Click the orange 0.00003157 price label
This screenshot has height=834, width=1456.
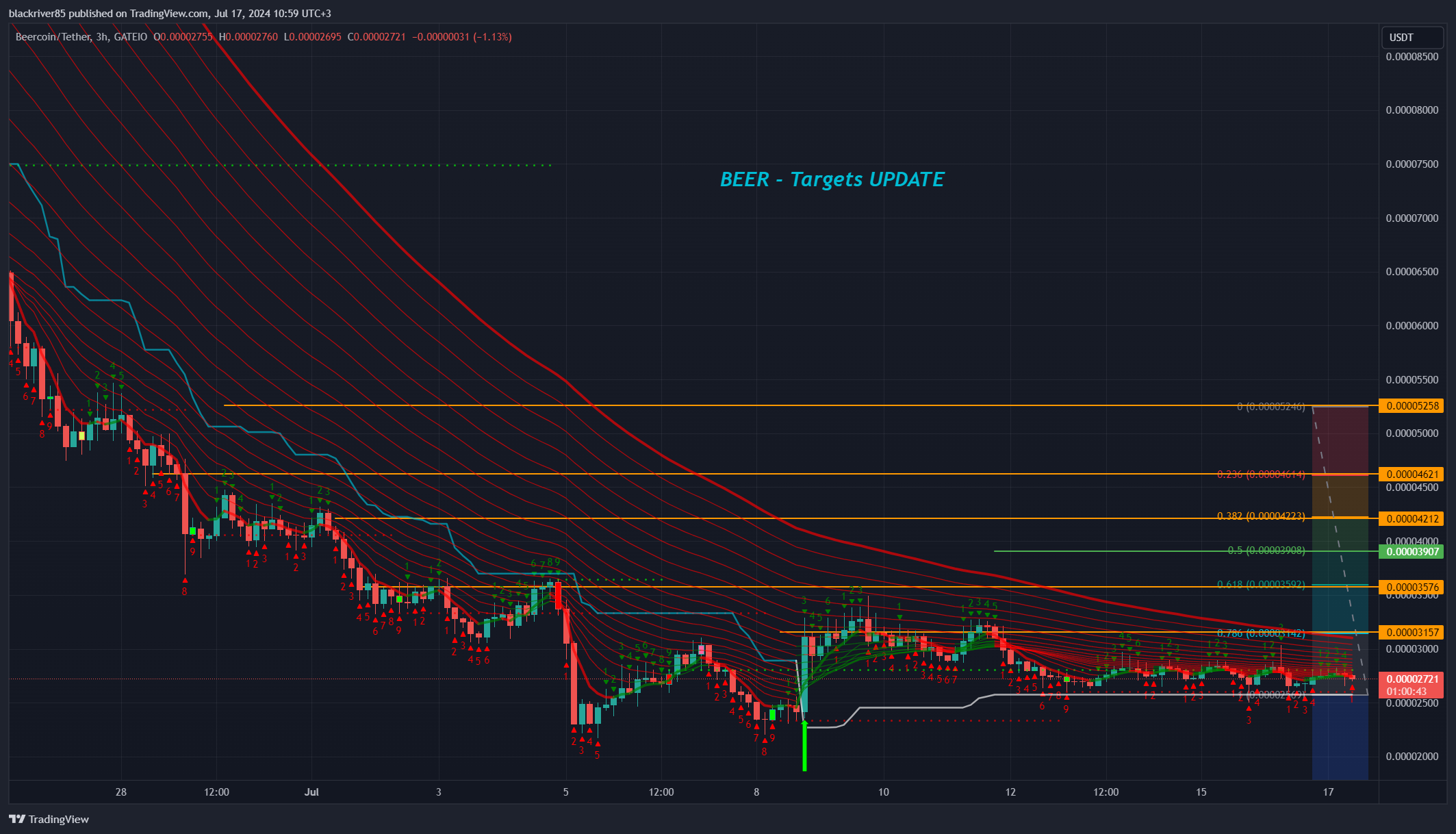pos(1411,632)
